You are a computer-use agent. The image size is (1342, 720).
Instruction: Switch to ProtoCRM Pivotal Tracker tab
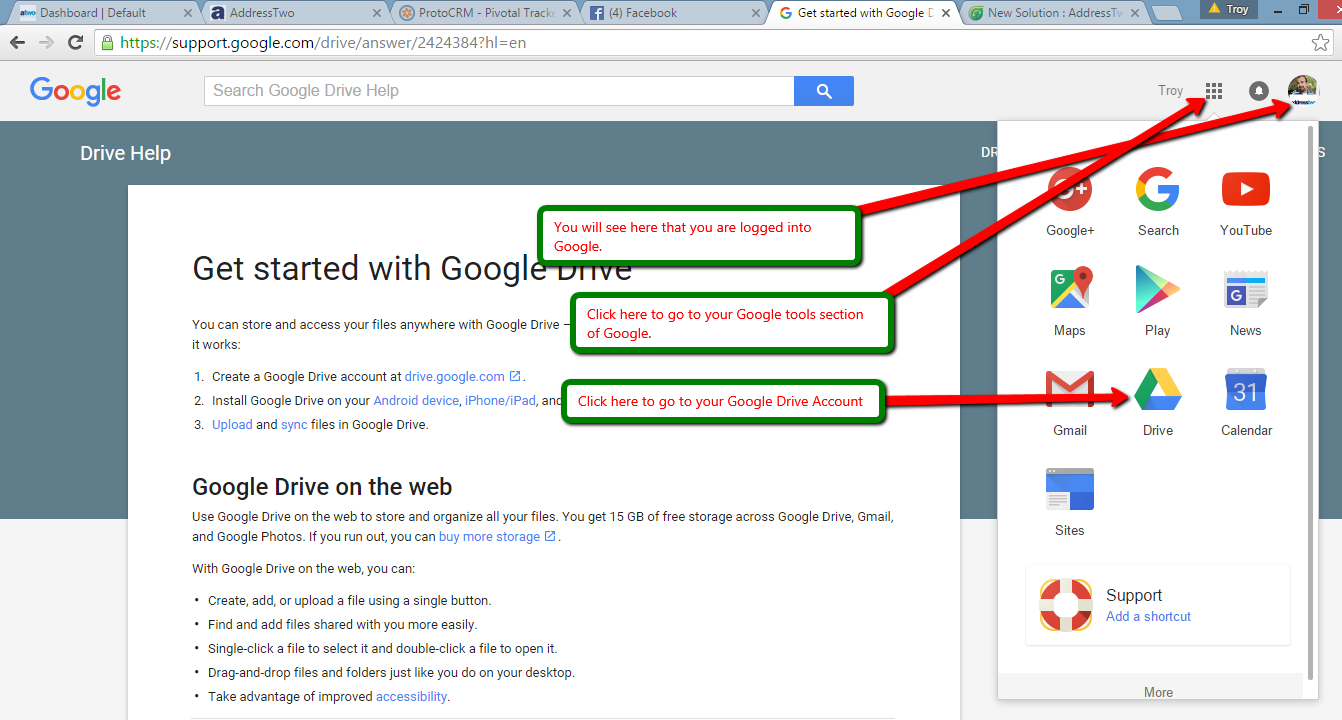pos(482,13)
